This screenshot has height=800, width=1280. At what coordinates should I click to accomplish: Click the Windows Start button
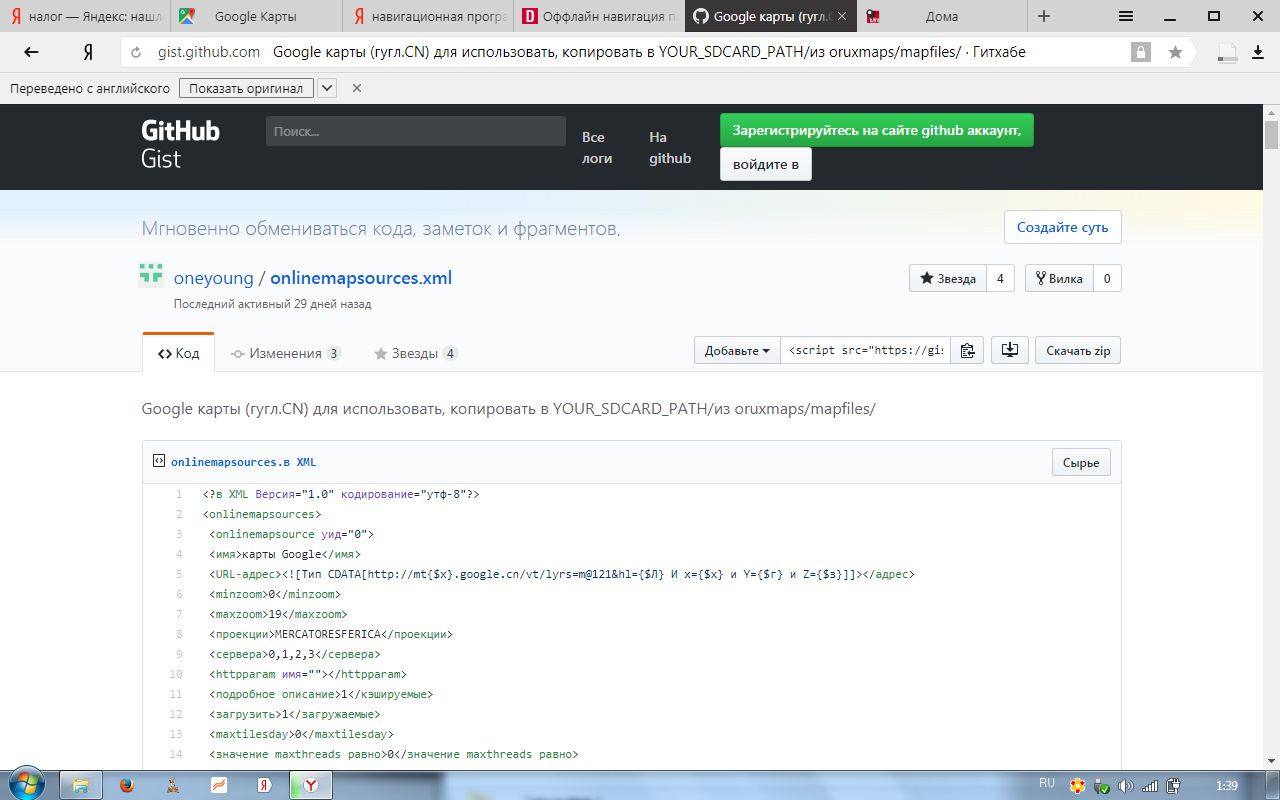25,783
